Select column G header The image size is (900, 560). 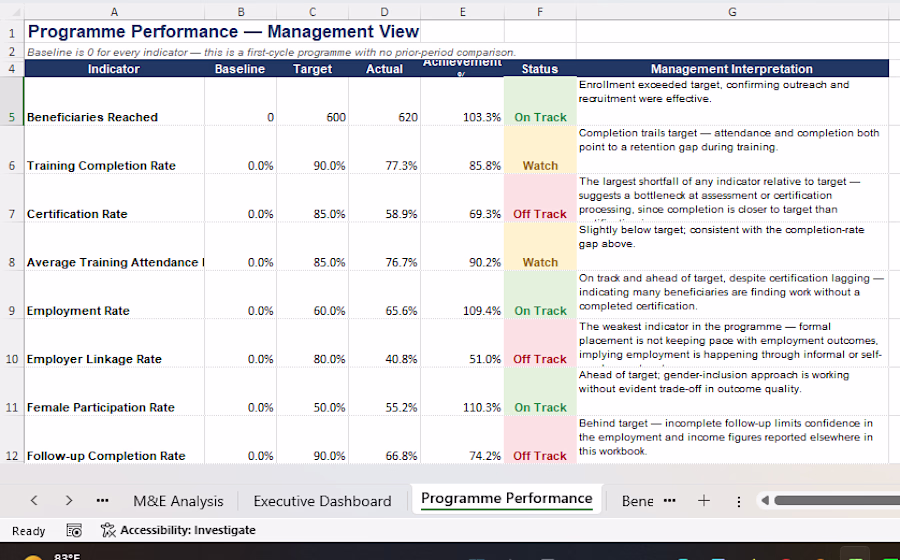click(732, 12)
